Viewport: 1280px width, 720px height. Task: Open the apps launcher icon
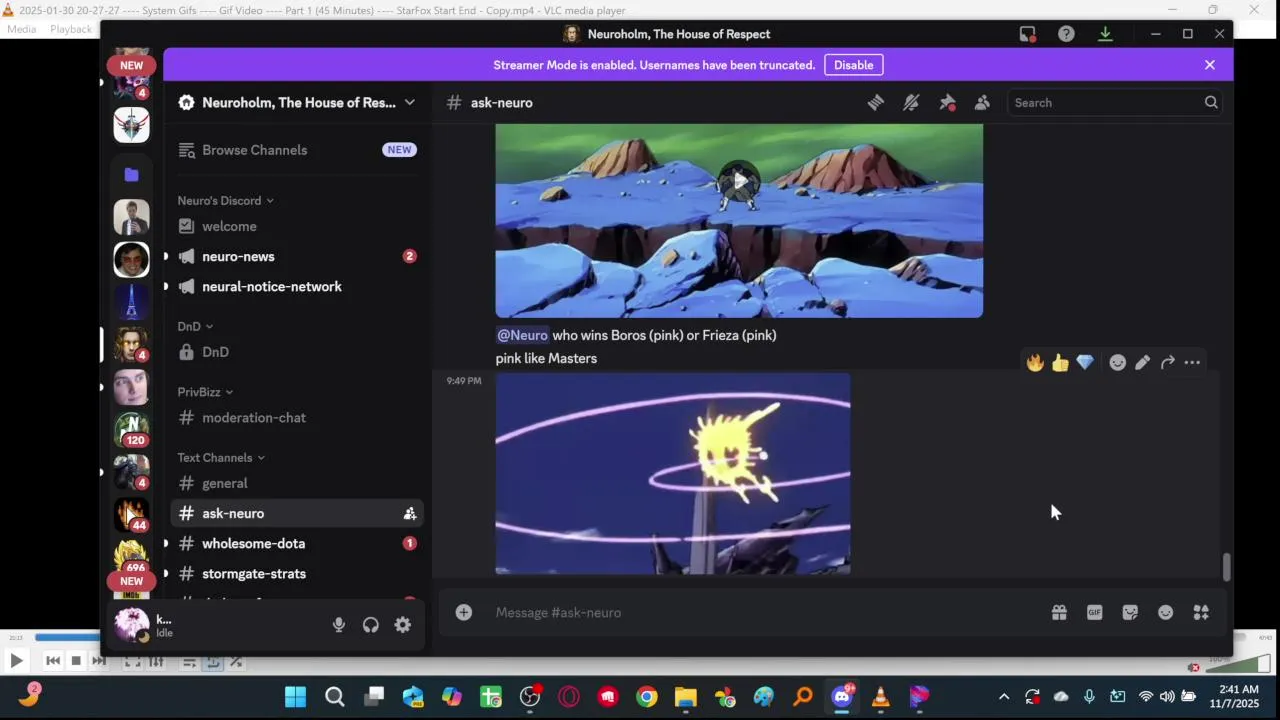pos(1201,612)
